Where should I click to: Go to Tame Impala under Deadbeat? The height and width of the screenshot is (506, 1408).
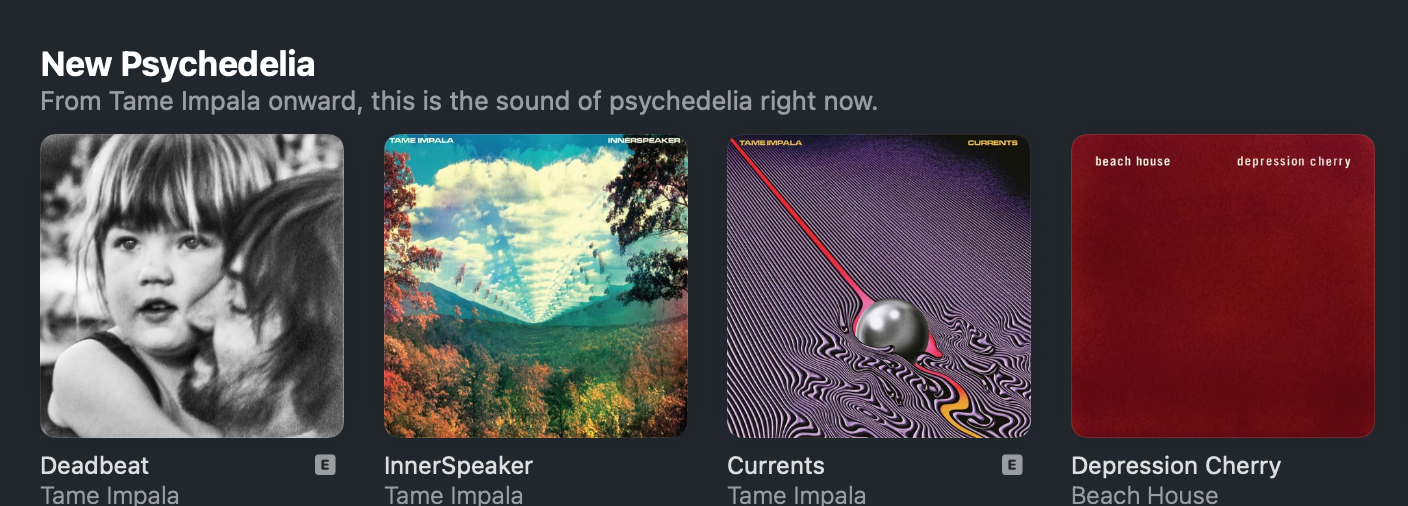coord(110,495)
